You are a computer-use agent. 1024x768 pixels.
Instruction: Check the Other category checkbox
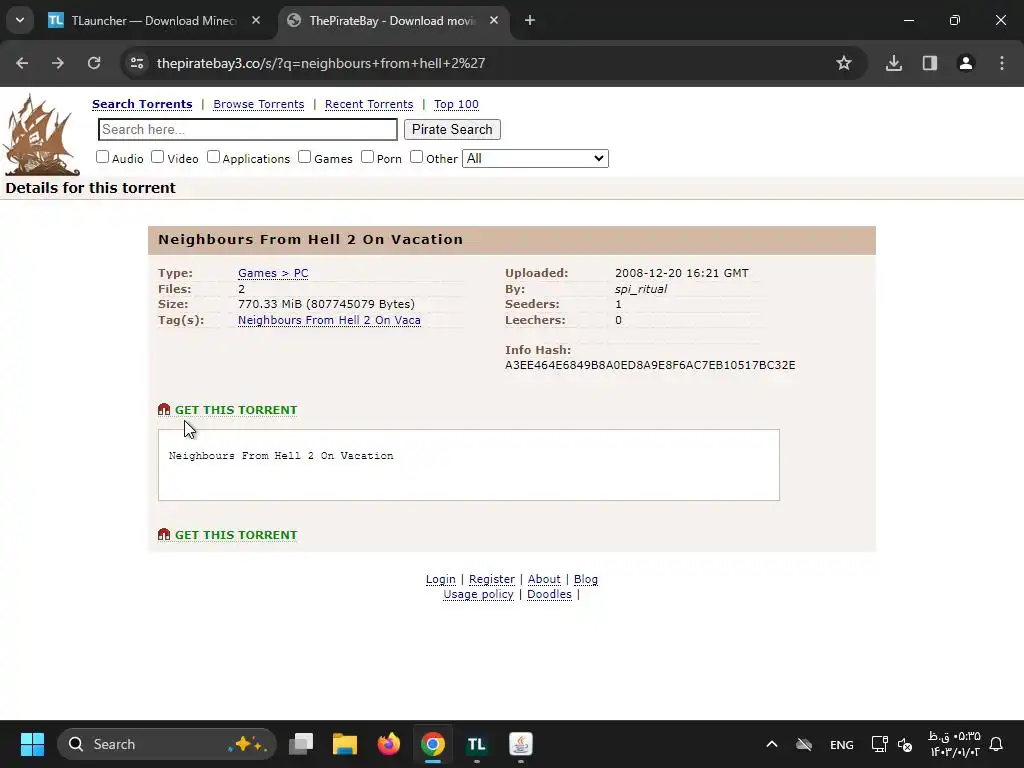417,157
